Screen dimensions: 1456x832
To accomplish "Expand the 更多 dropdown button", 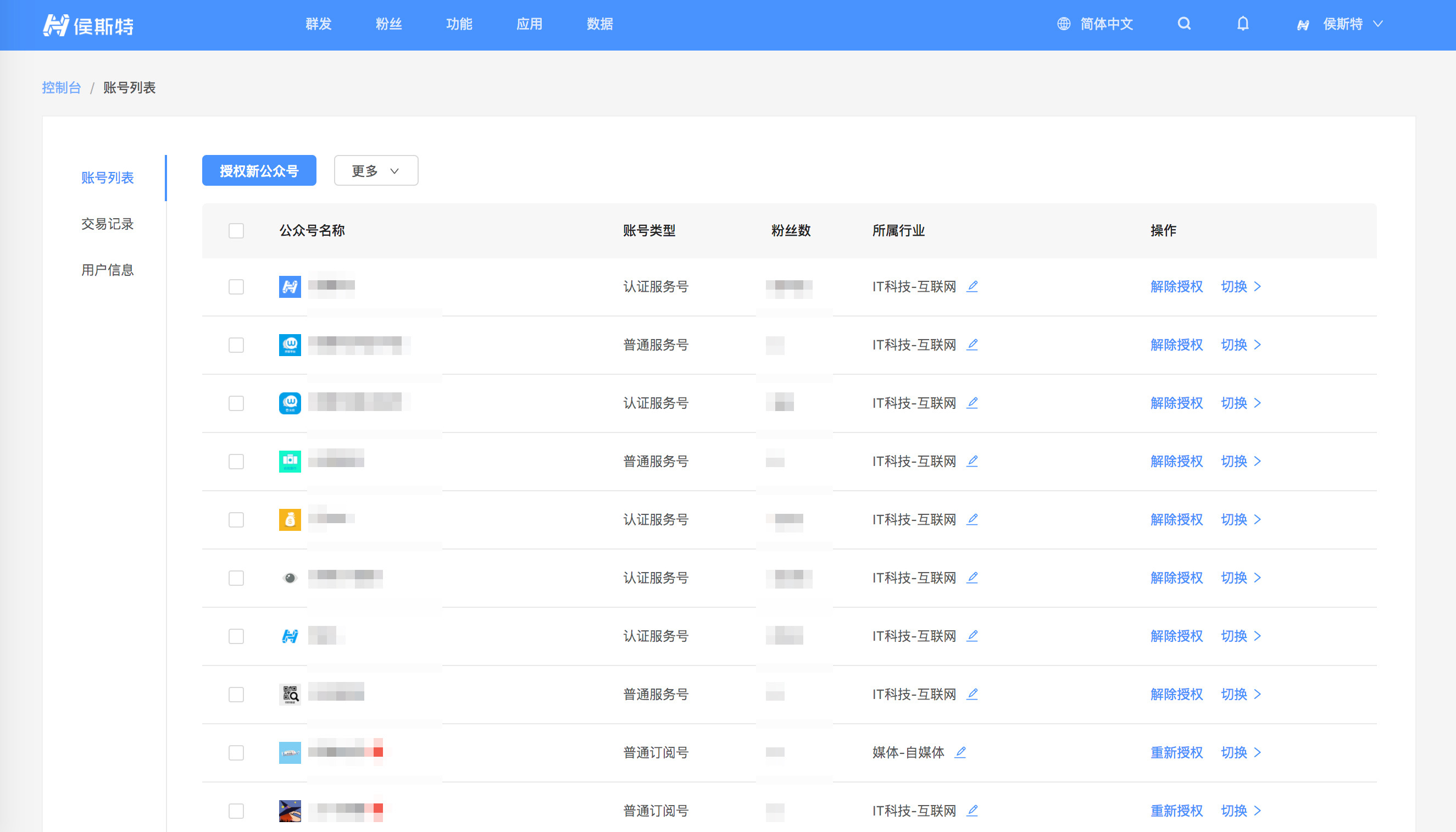I will 376,170.
